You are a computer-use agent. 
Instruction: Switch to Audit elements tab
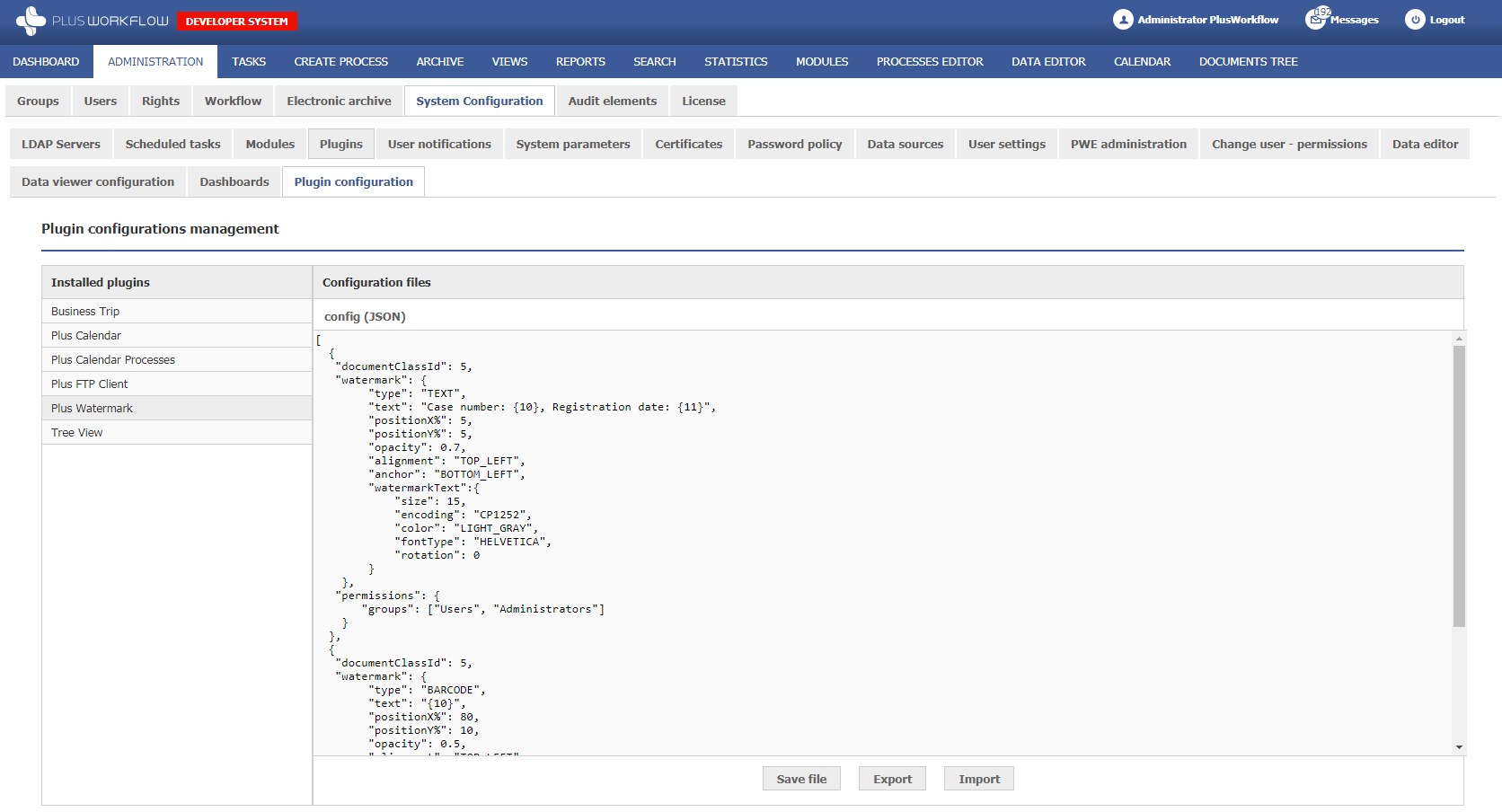pyautogui.click(x=613, y=101)
